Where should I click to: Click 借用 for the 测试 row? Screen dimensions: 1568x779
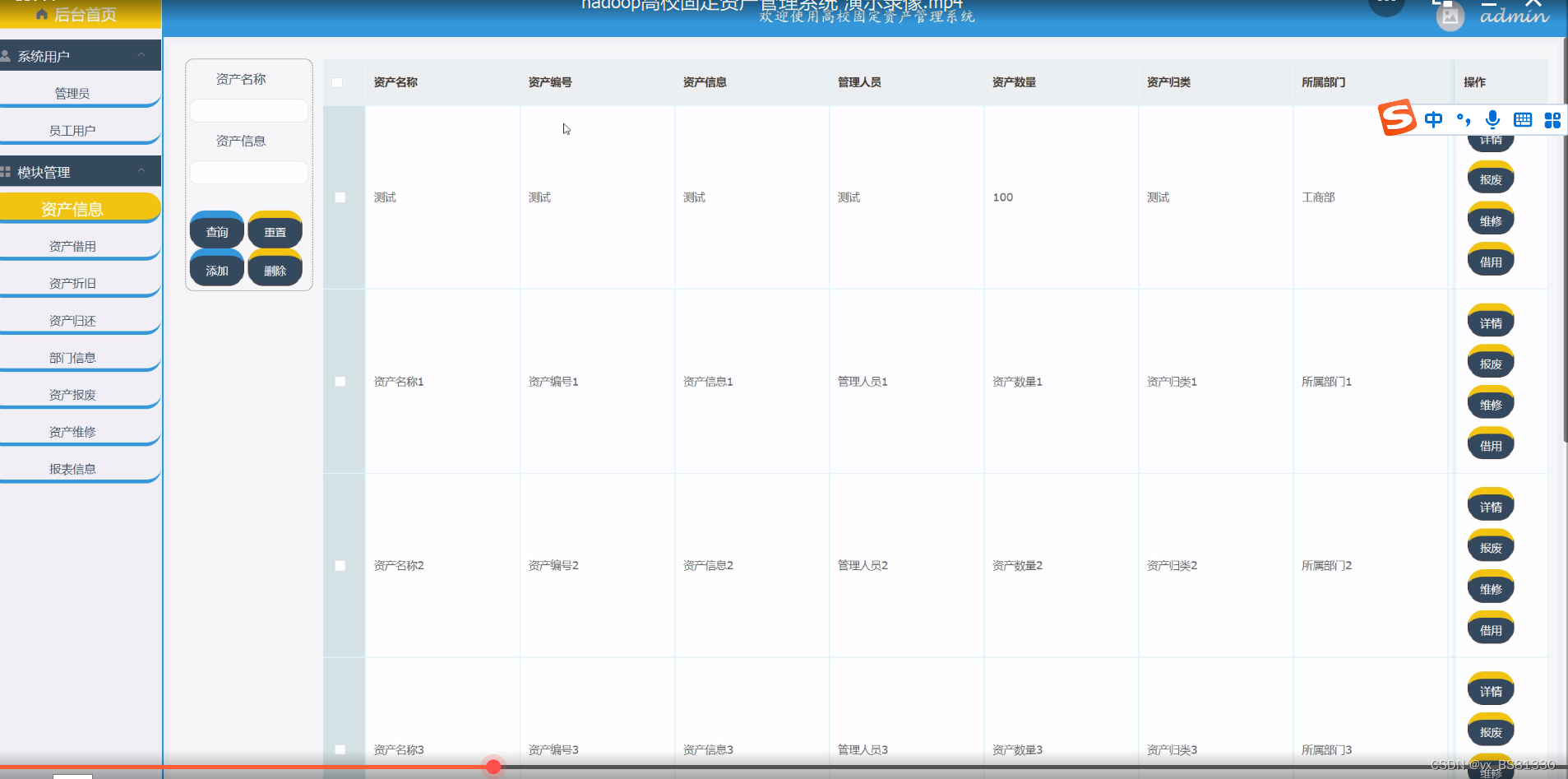point(1491,261)
